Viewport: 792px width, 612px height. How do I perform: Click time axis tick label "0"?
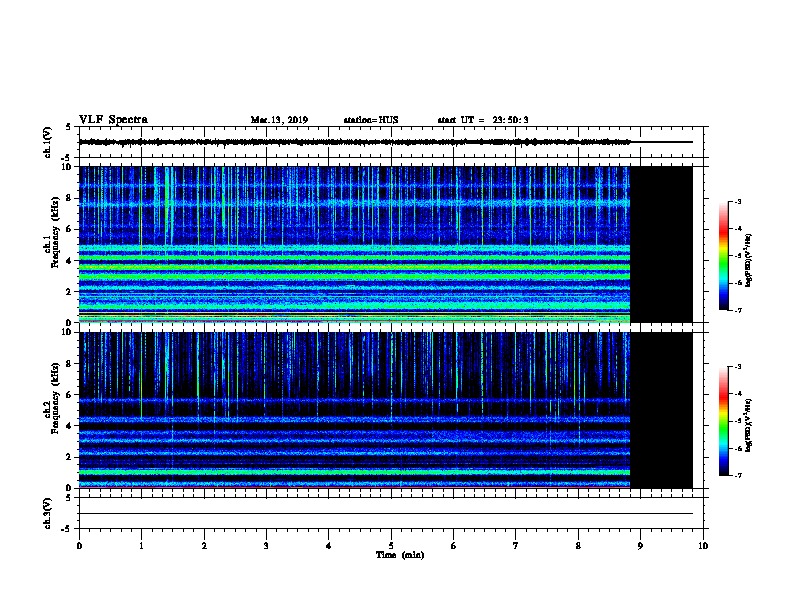(79, 546)
